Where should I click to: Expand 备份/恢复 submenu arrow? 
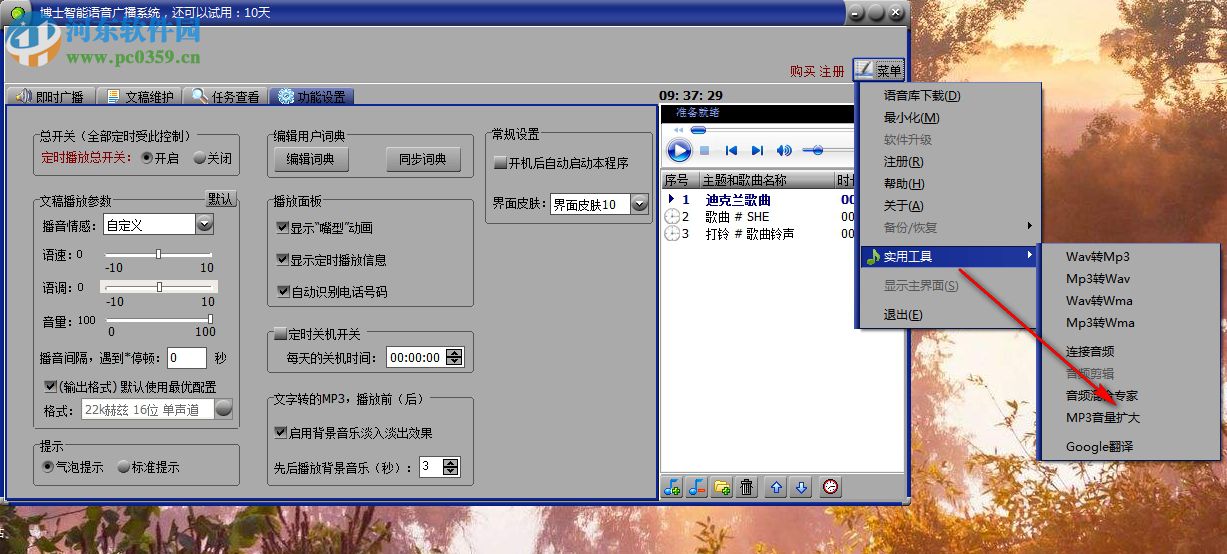[x=1029, y=227]
